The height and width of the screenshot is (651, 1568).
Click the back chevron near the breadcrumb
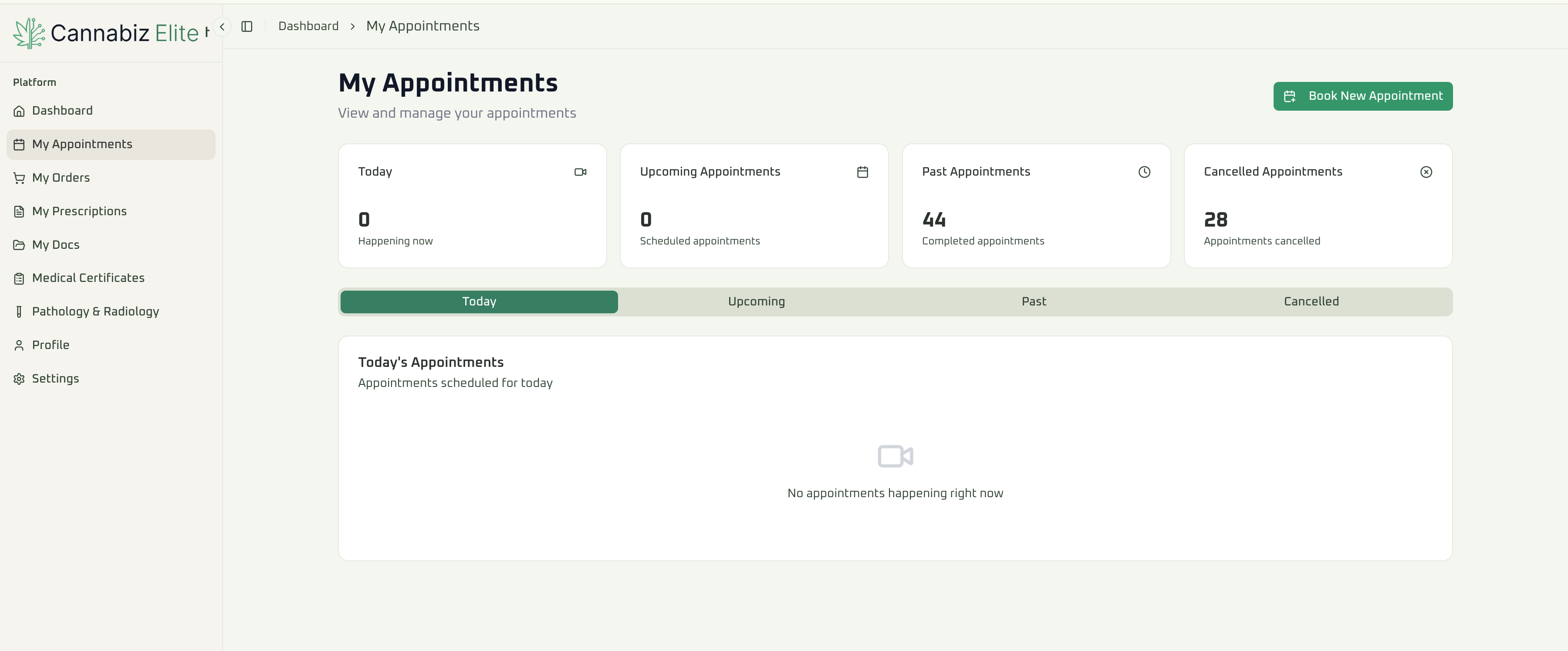coord(222,26)
